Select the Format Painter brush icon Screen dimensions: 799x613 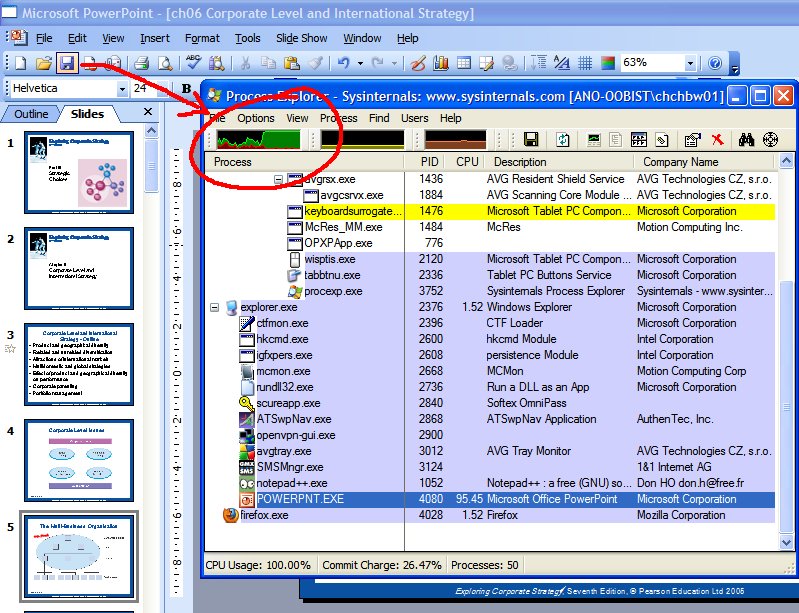tap(315, 63)
